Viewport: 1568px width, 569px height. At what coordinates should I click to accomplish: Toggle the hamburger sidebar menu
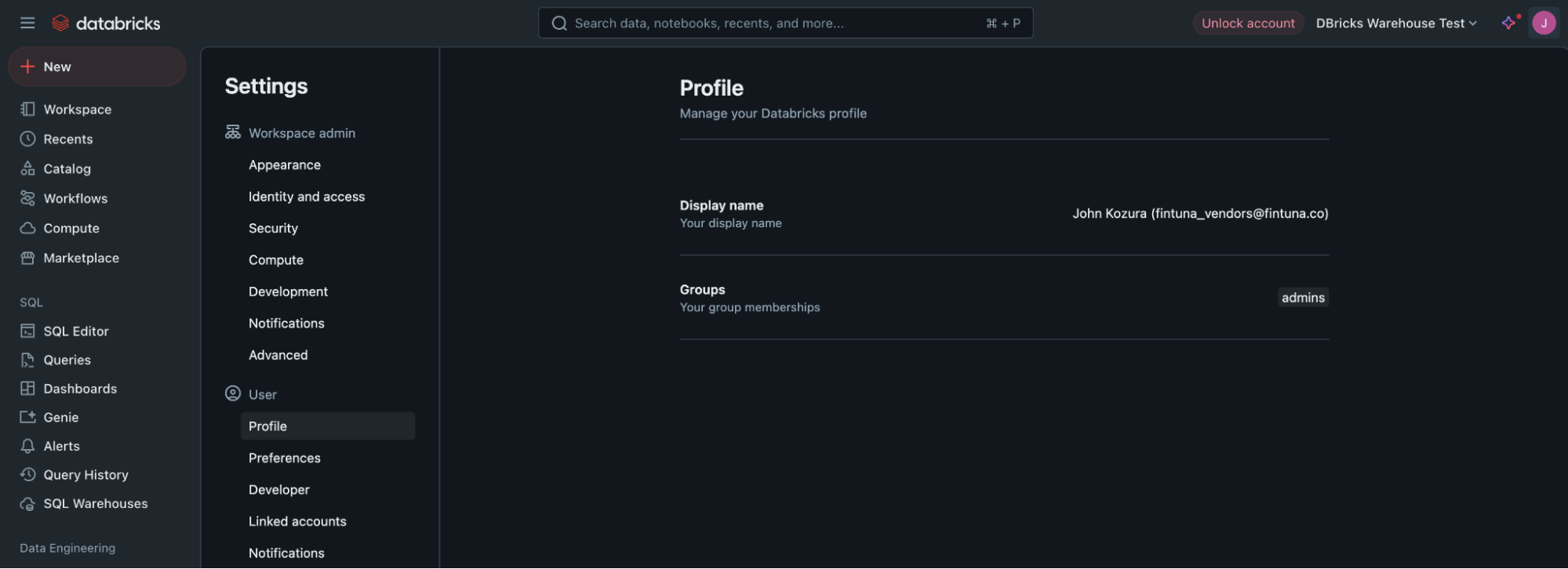(x=27, y=23)
